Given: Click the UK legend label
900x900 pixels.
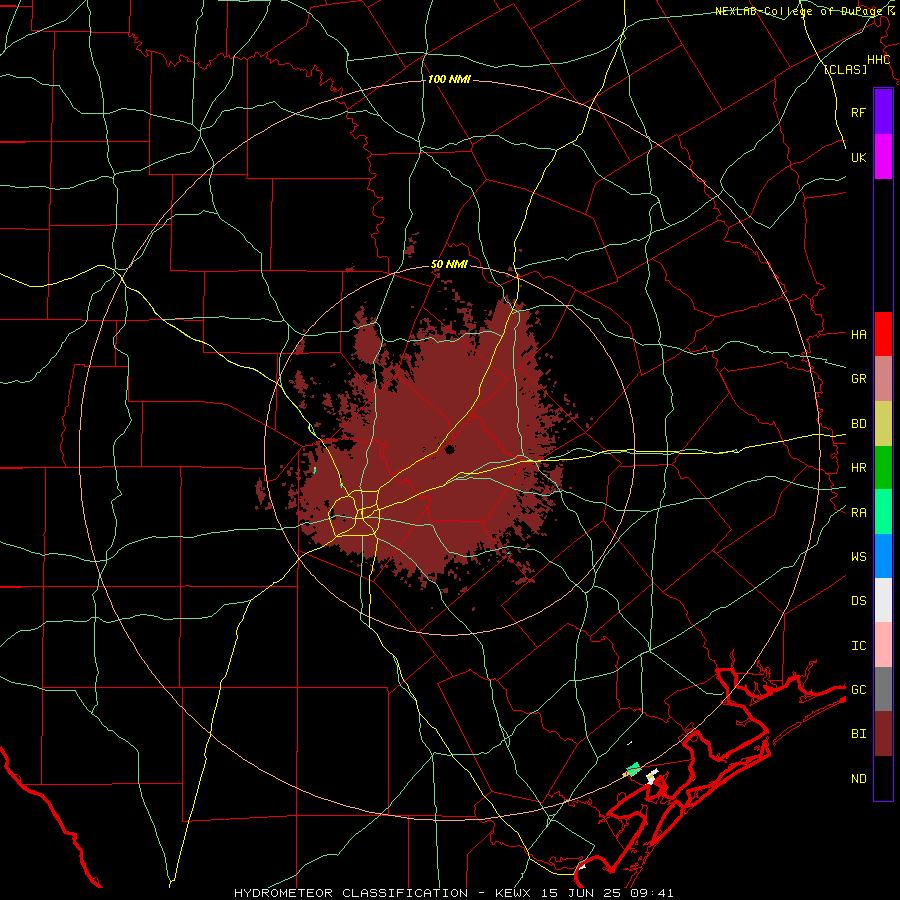Looking at the screenshot, I should pos(858,157).
